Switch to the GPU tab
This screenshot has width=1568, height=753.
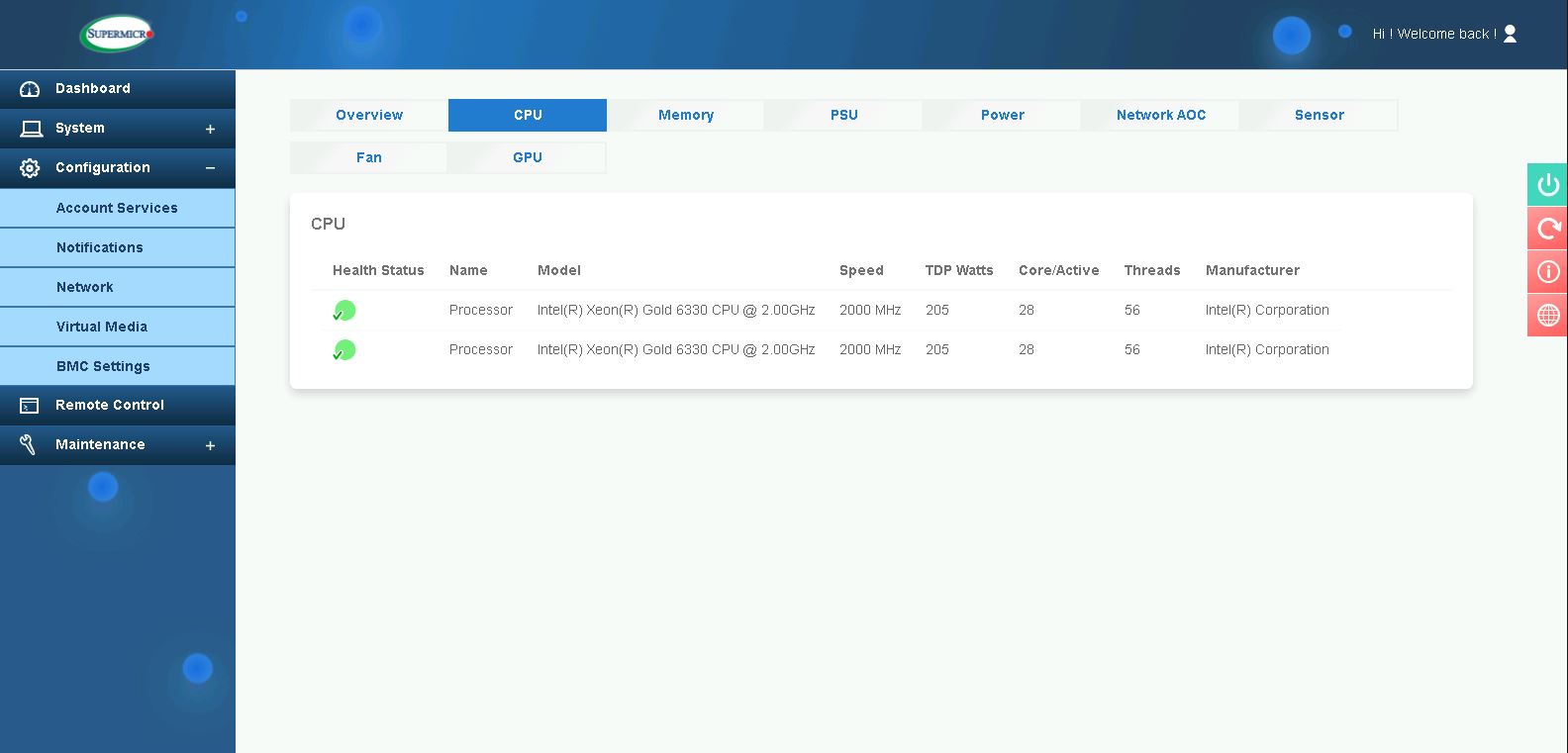(528, 157)
